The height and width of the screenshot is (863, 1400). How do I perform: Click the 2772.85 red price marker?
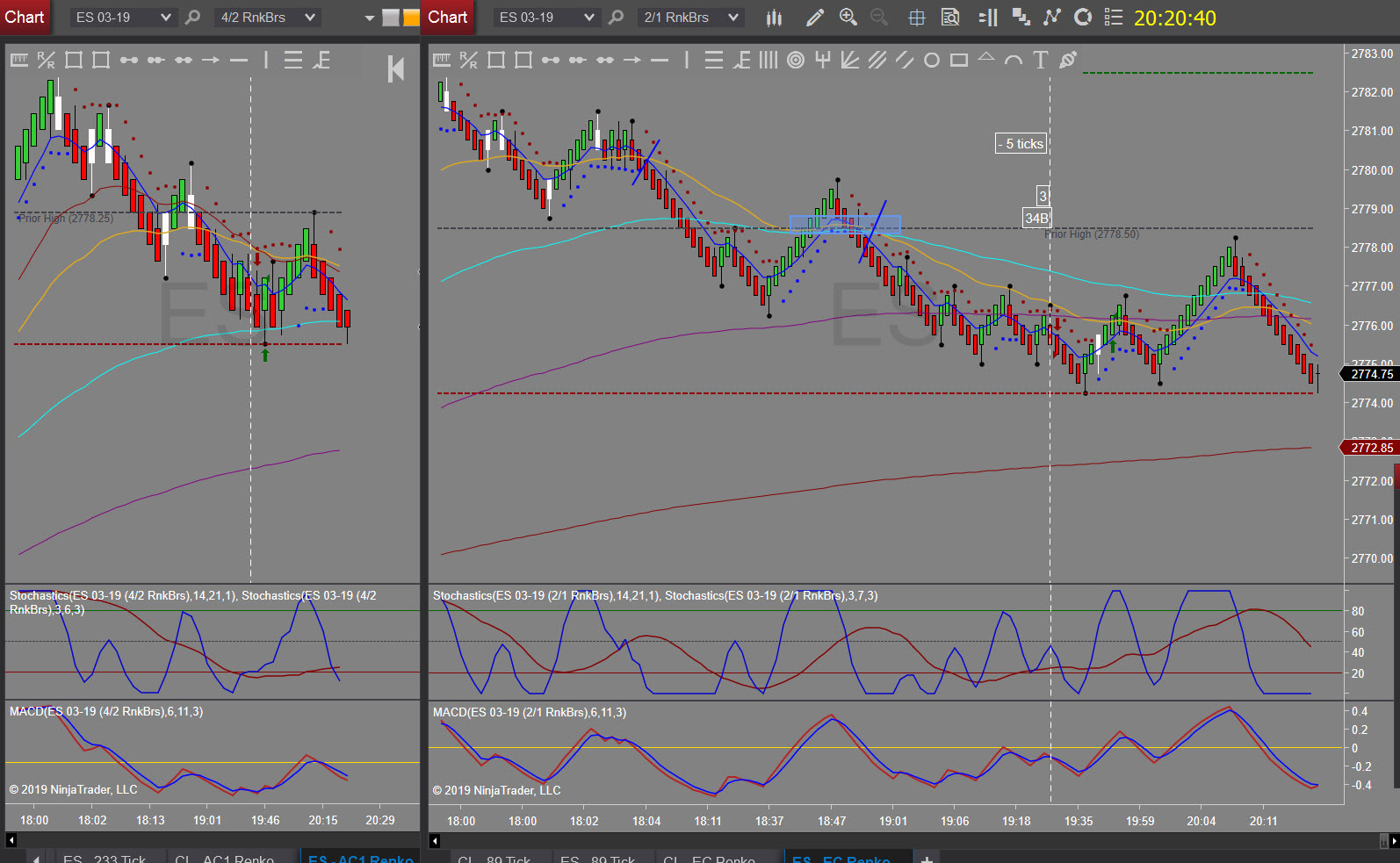(x=1369, y=448)
